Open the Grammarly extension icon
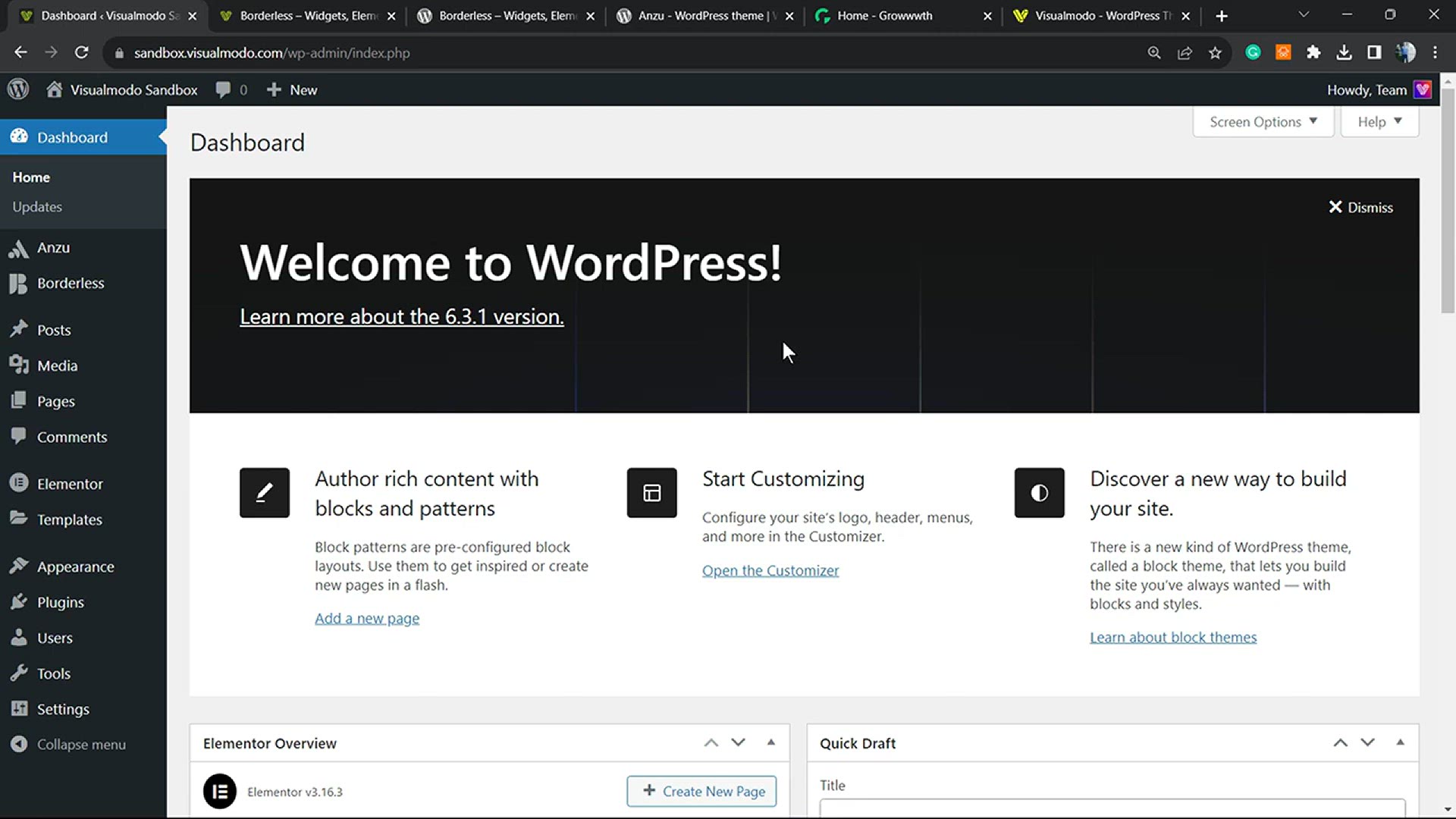 [1253, 52]
